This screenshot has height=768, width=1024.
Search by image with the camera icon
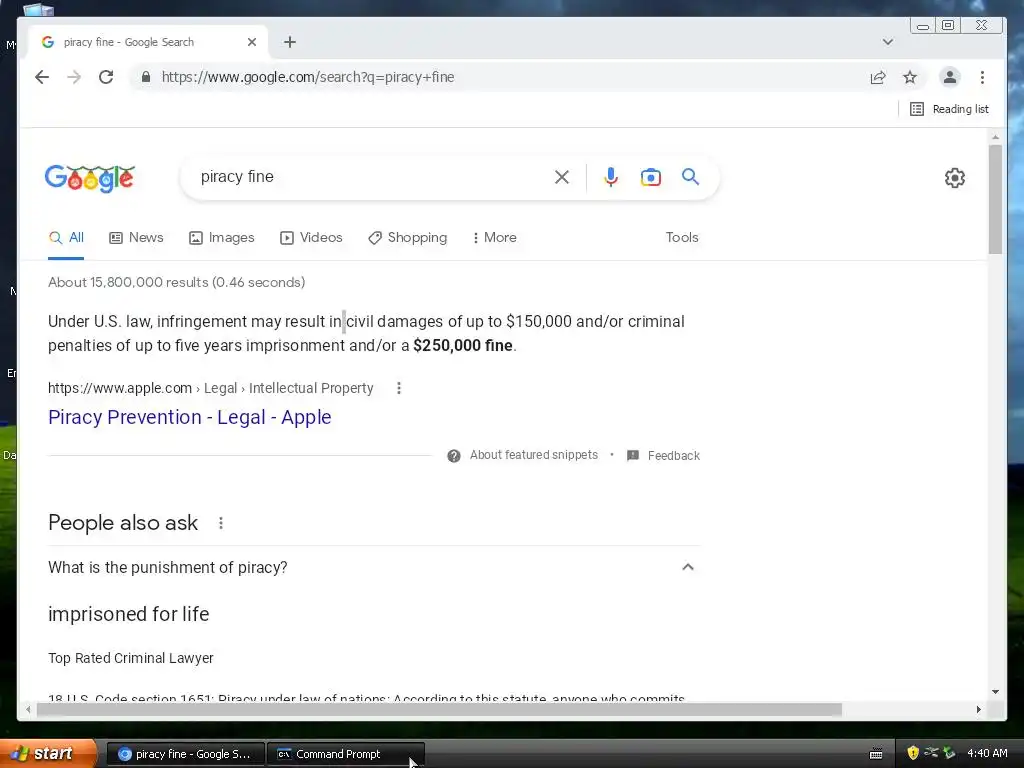[650, 177]
